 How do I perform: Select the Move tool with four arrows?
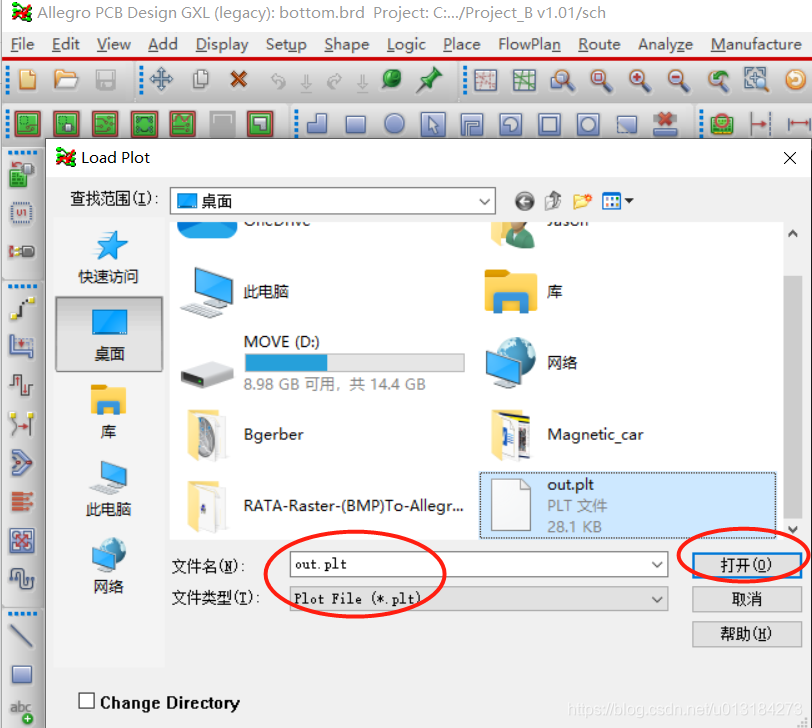point(162,80)
